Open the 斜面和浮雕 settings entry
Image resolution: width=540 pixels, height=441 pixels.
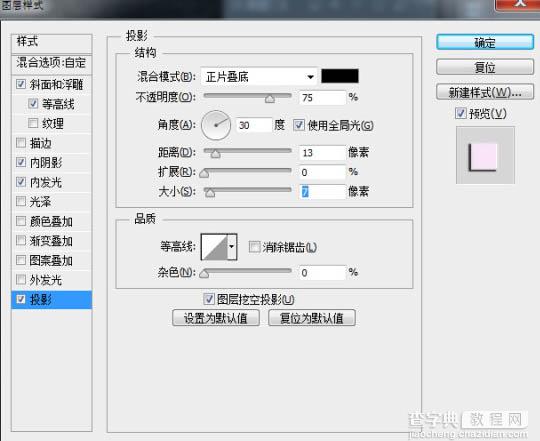pos(56,84)
